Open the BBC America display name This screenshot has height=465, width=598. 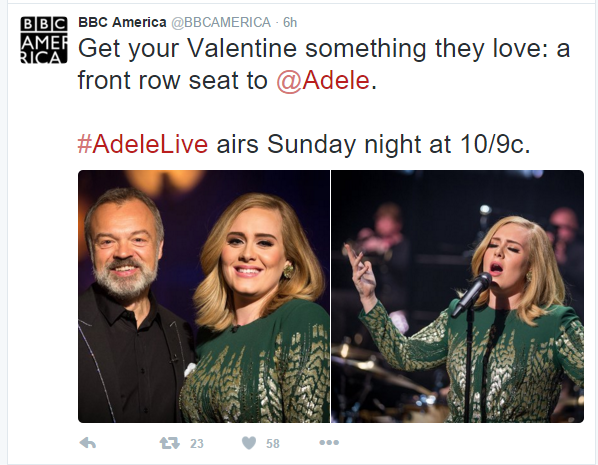(122, 22)
